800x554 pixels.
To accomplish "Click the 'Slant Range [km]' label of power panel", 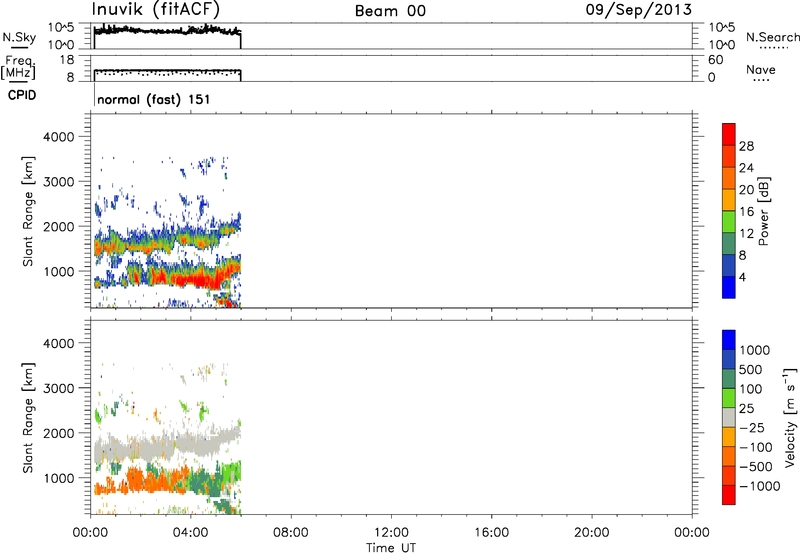I will point(28,211).
